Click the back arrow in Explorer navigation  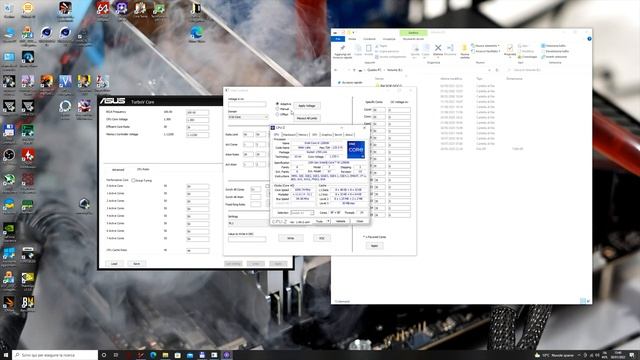(x=336, y=70)
